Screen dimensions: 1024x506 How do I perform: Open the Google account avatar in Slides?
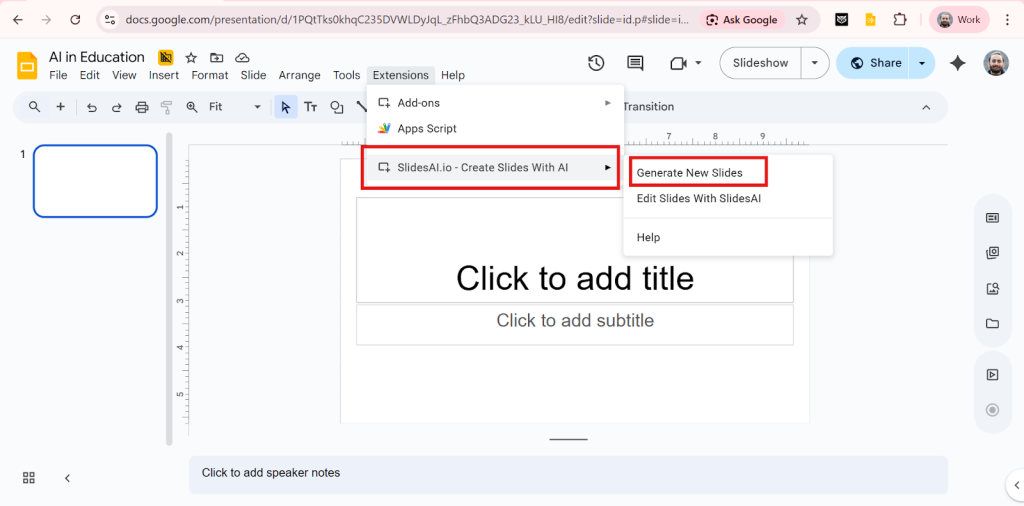click(x=995, y=63)
